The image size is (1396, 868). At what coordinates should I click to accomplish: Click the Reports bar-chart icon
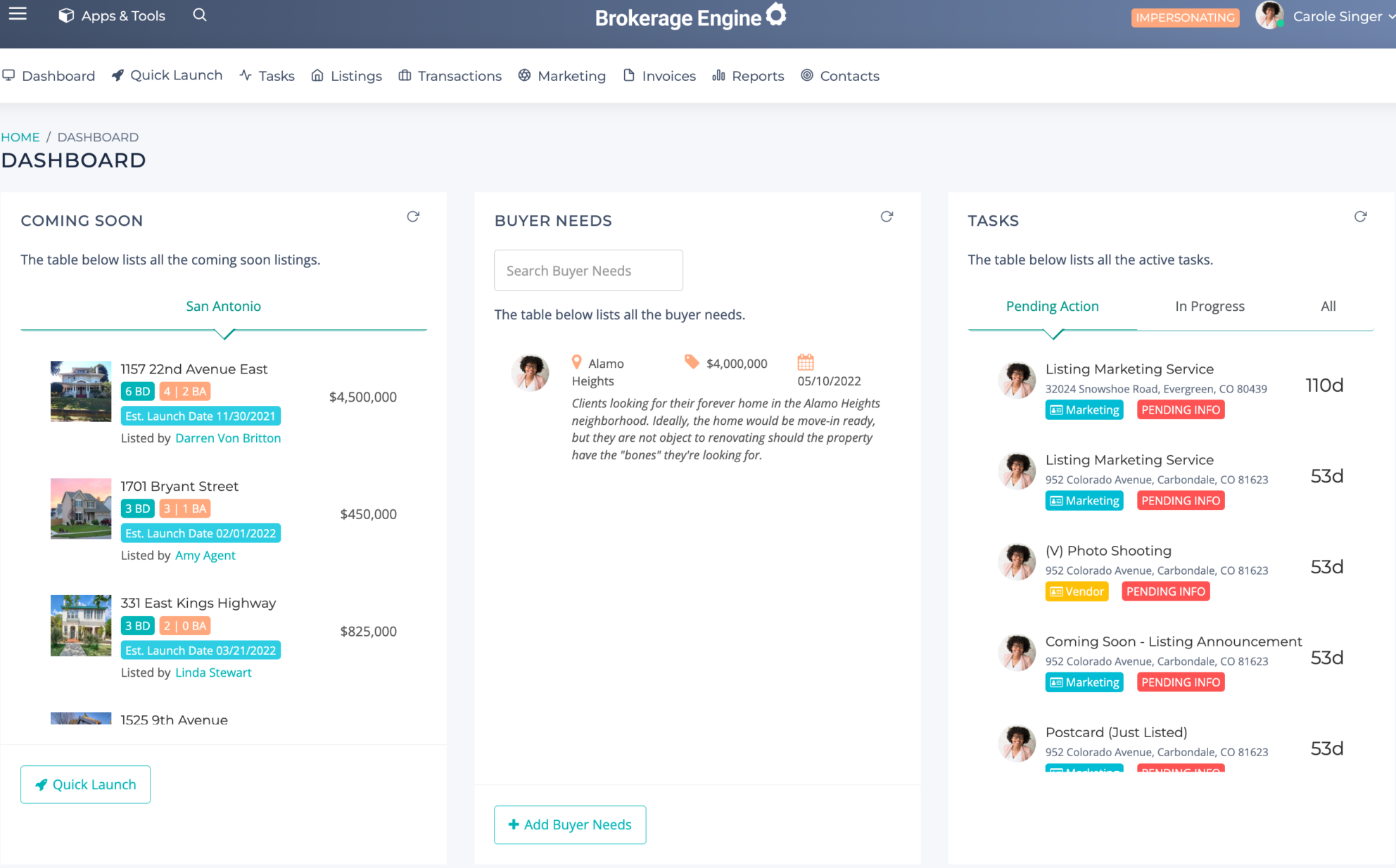718,75
